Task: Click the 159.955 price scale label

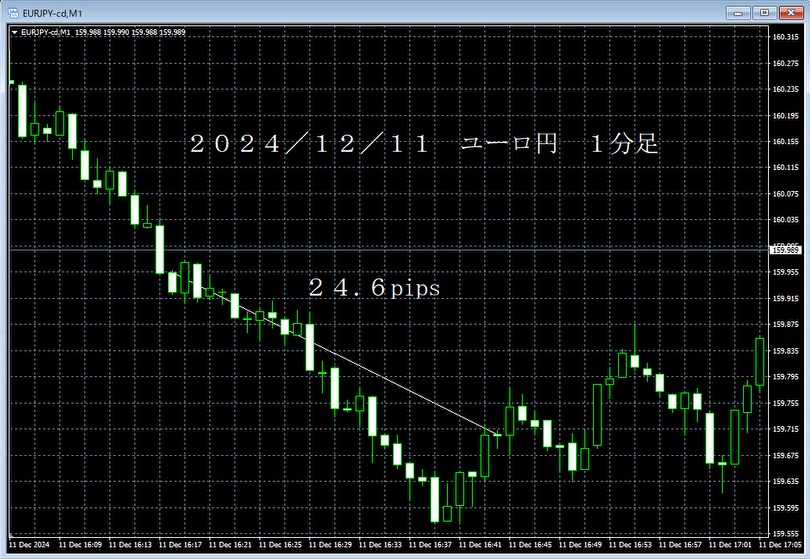Action: coord(785,272)
